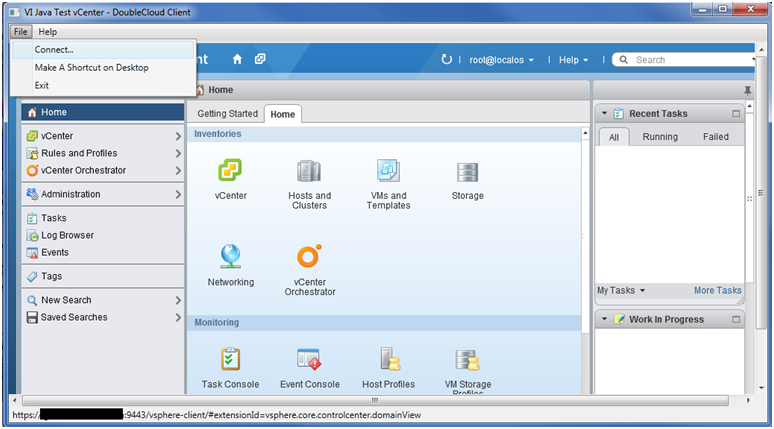Open the Help dropdown in blue header
This screenshot has height=429, width=774.
(x=573, y=60)
